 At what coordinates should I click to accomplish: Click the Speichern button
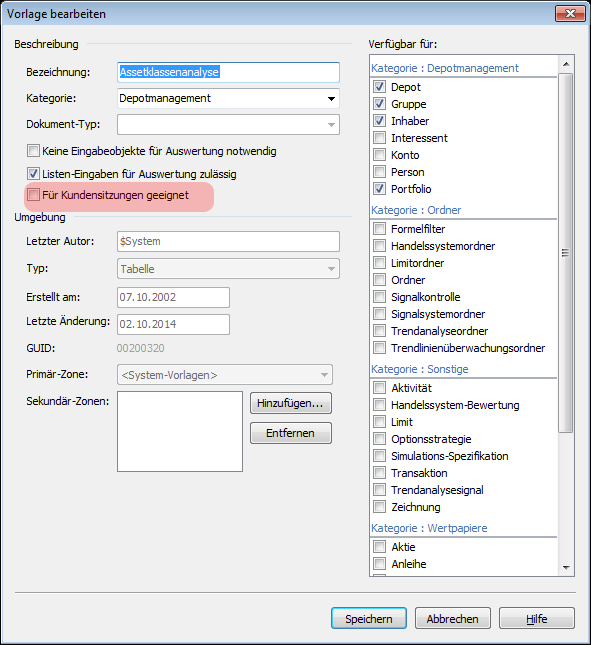(369, 618)
